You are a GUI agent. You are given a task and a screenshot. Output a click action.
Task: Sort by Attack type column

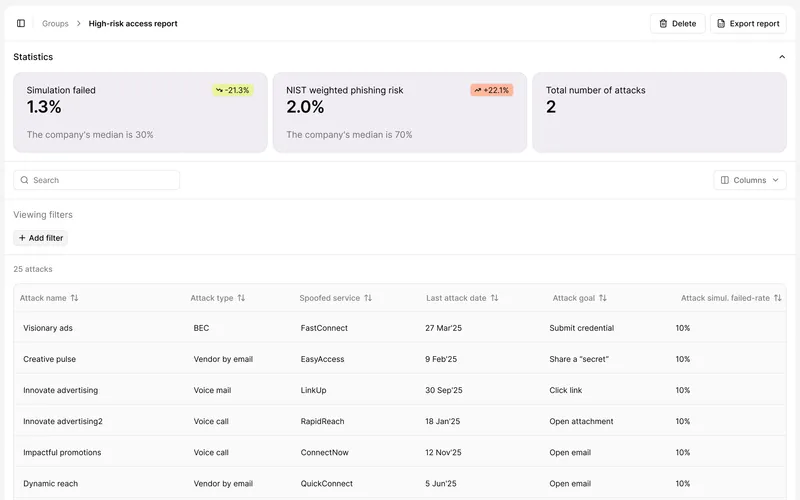click(218, 298)
